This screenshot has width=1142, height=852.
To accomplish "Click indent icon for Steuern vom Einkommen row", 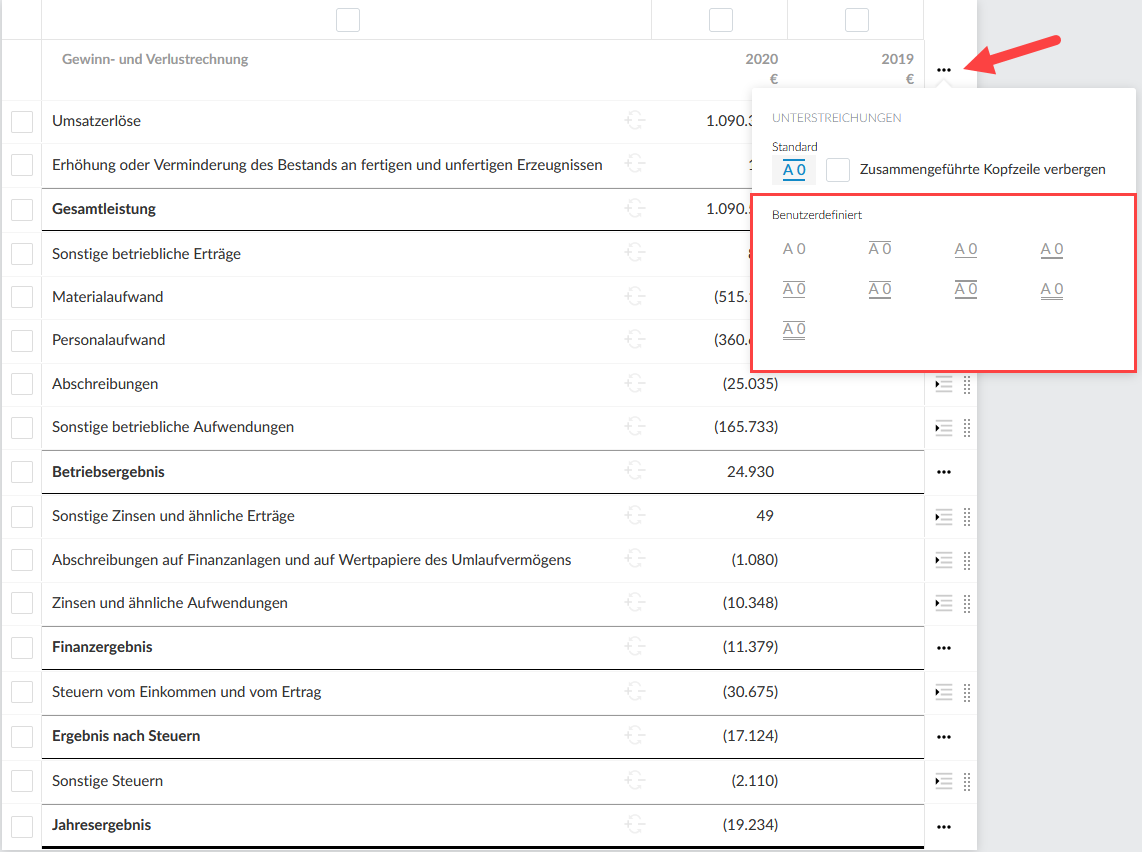I will (x=944, y=692).
